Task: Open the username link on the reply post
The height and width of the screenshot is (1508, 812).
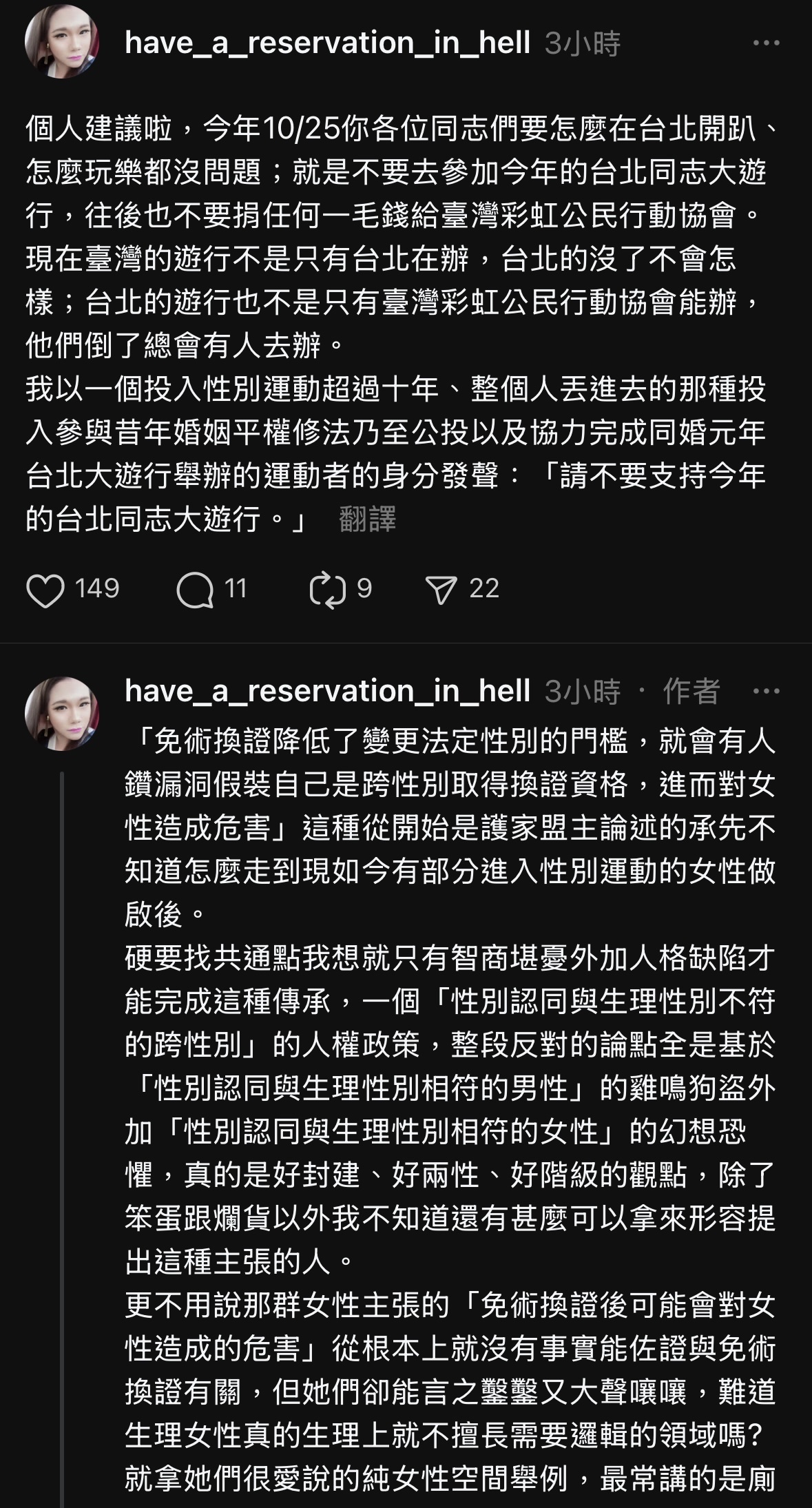Action: click(x=327, y=691)
